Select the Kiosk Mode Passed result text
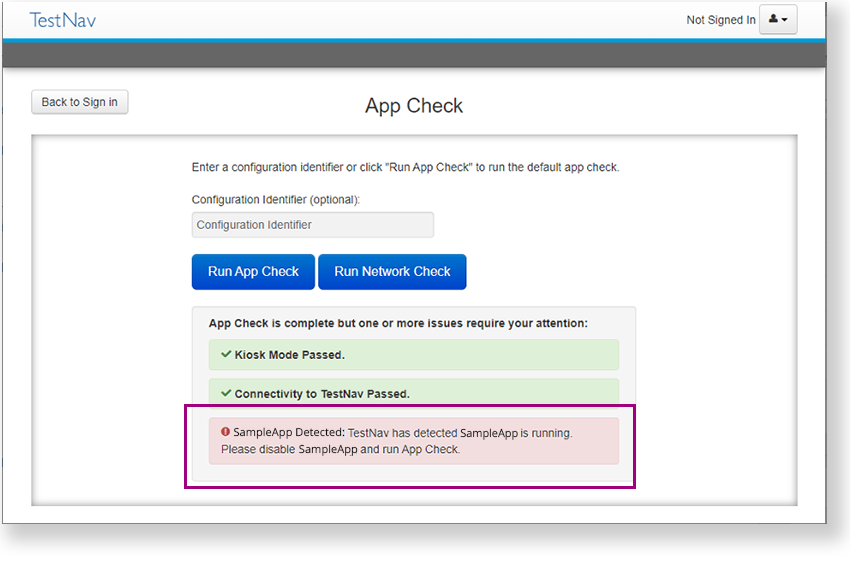 289,355
